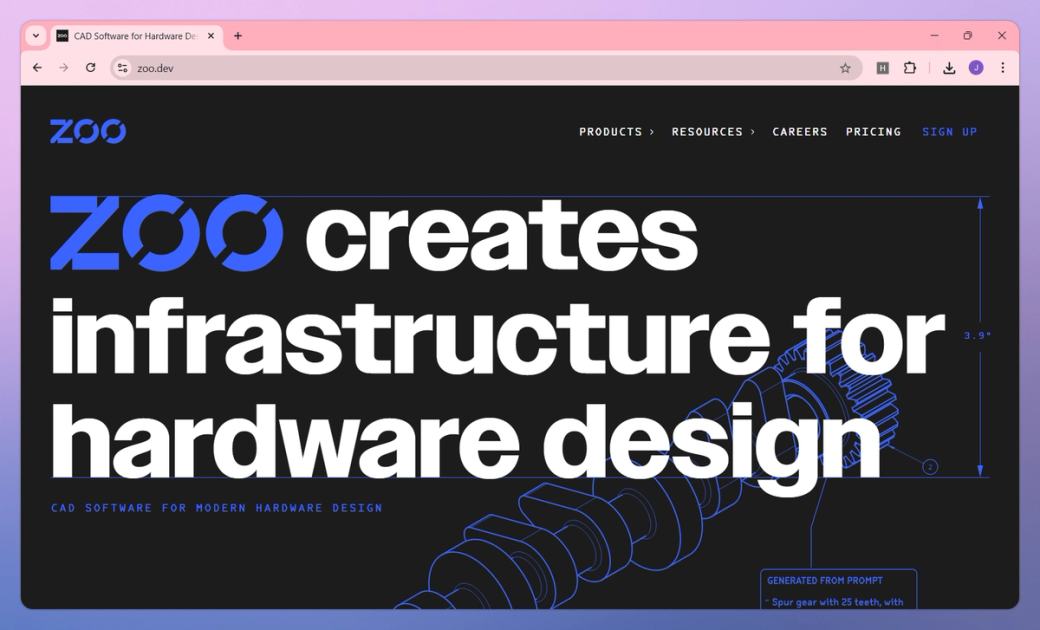This screenshot has width=1040, height=630.
Task: Expand the PRODUCTS dropdown
Action: point(615,131)
